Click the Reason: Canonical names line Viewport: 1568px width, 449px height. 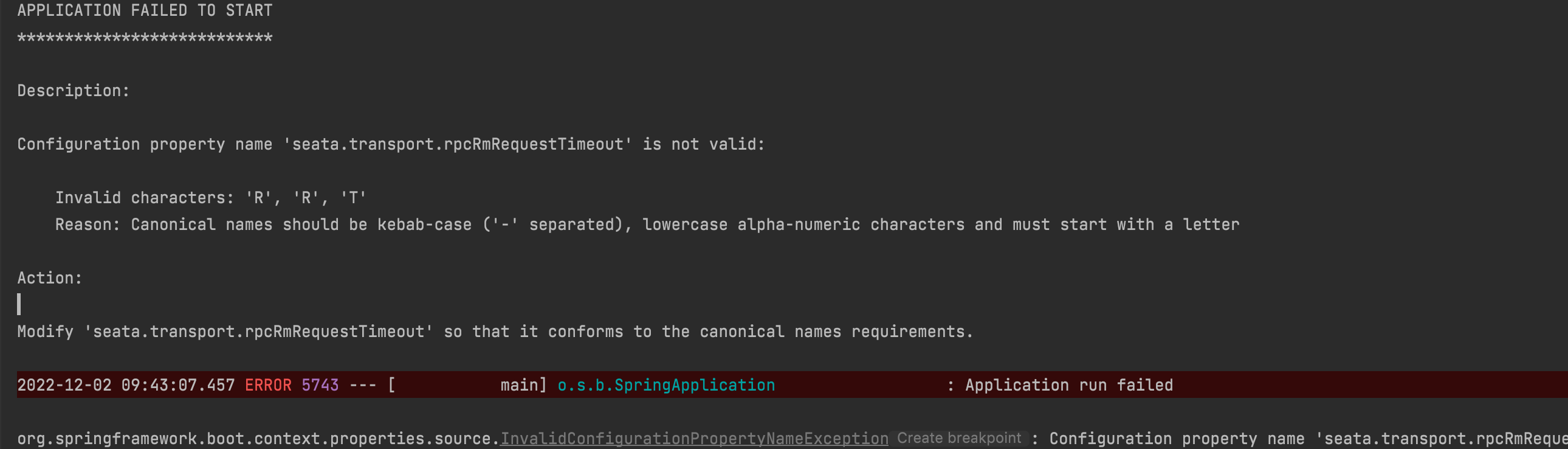coord(647,225)
